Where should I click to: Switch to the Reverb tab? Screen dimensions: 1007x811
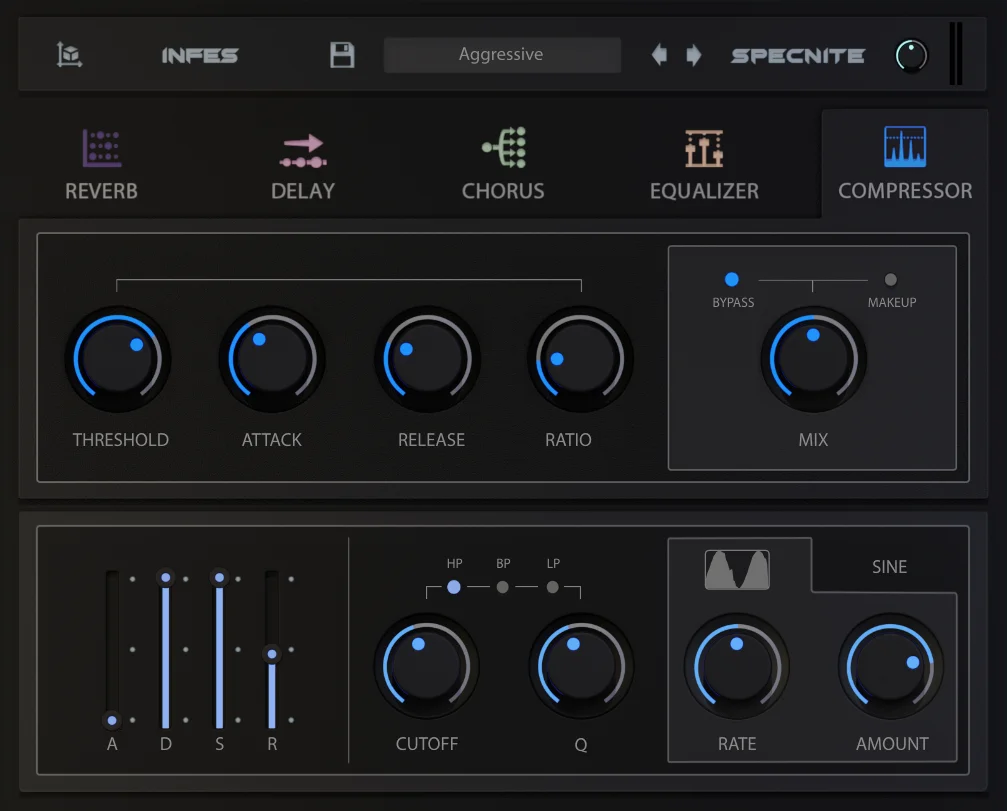(101, 164)
